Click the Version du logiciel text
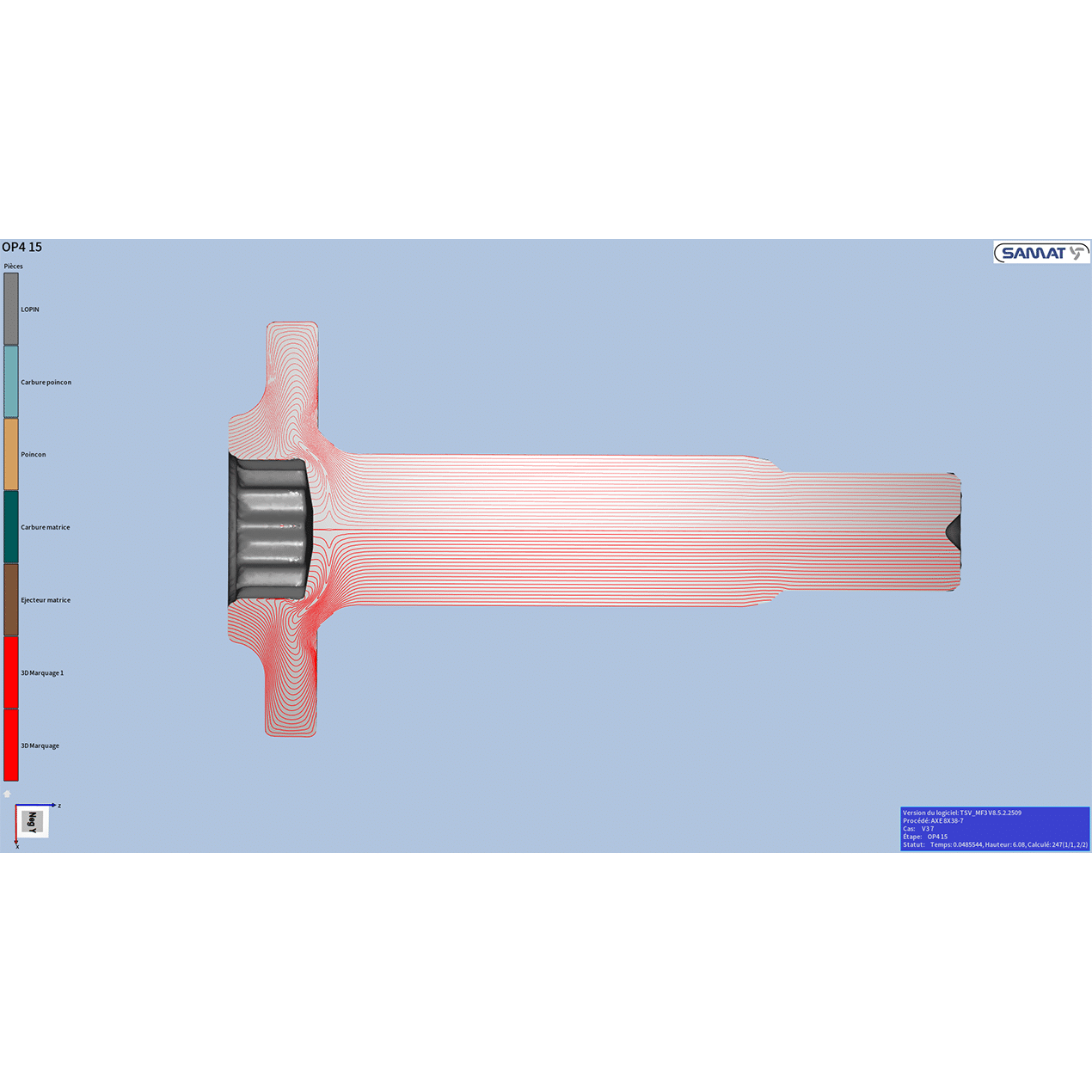 point(961,813)
